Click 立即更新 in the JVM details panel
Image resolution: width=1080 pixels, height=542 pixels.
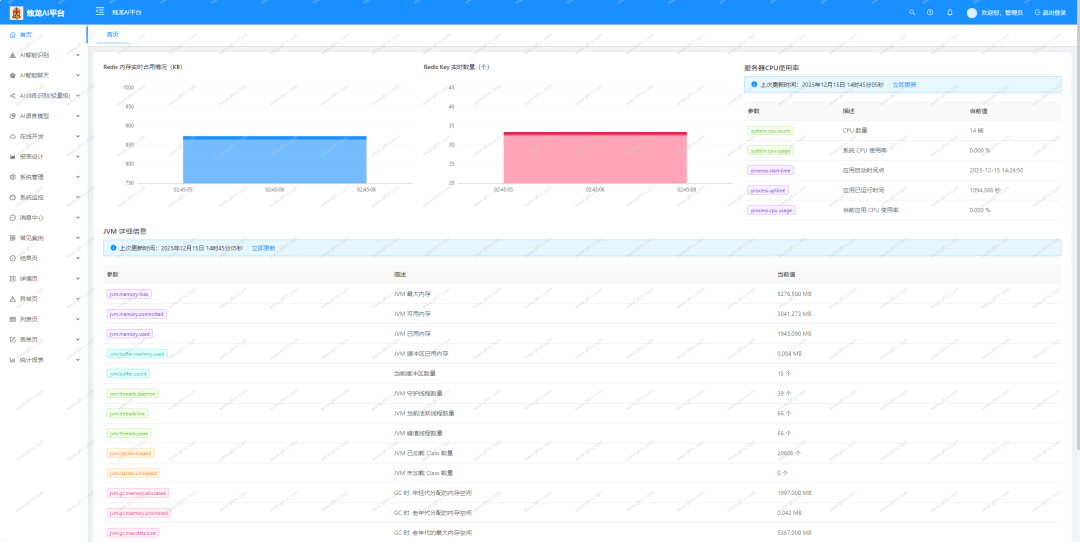tap(263, 248)
